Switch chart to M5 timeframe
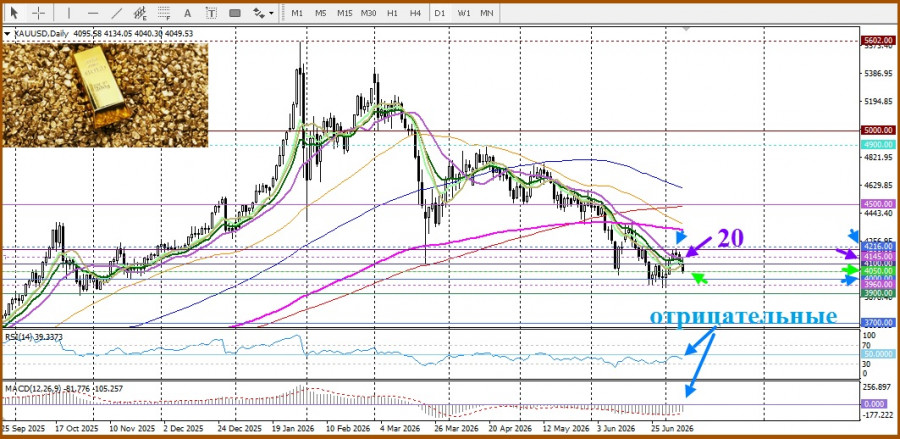900x439 pixels. click(321, 13)
